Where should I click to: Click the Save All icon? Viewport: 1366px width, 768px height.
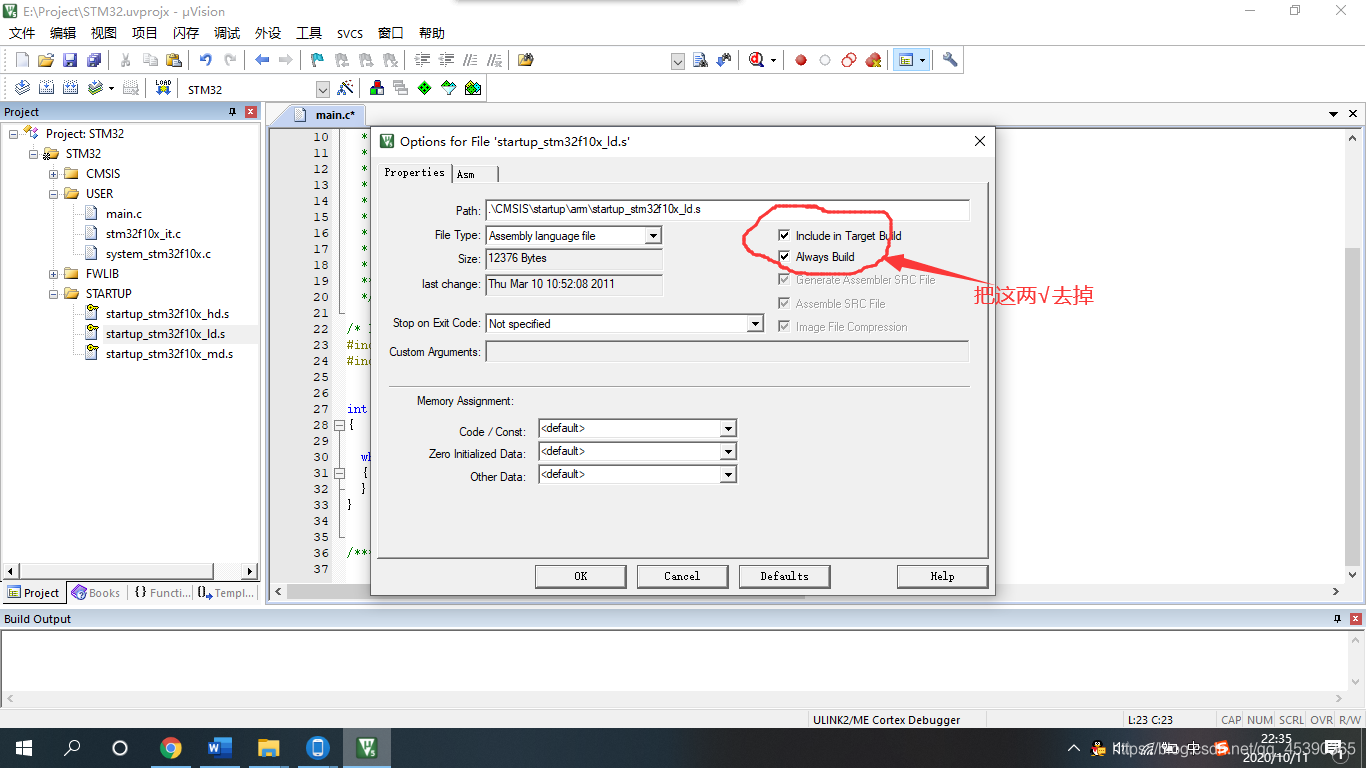click(x=93, y=60)
